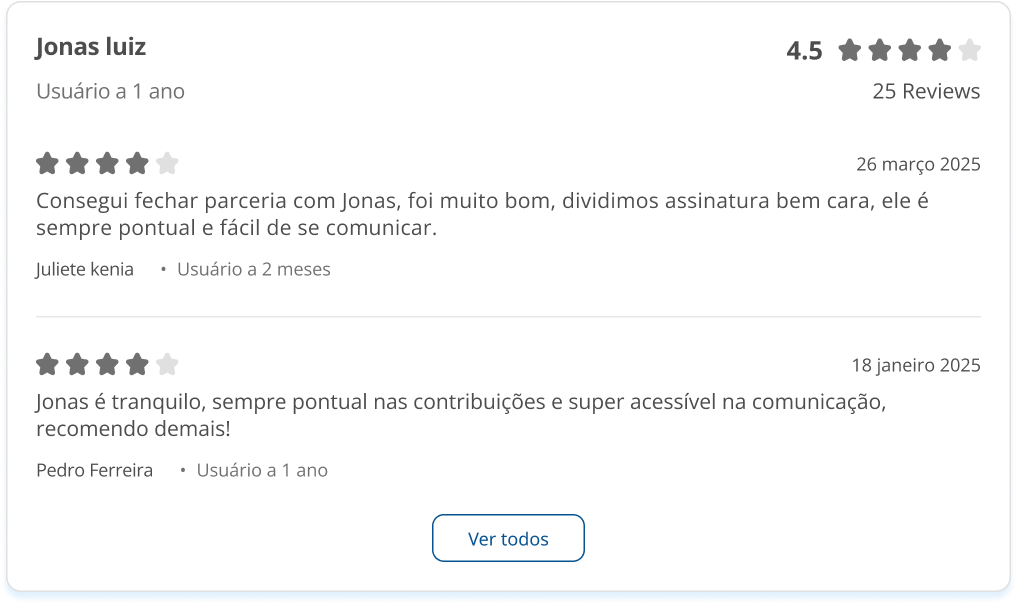The height and width of the screenshot is (604, 1017).
Task: Click the "Ver todos" button
Action: [x=508, y=538]
